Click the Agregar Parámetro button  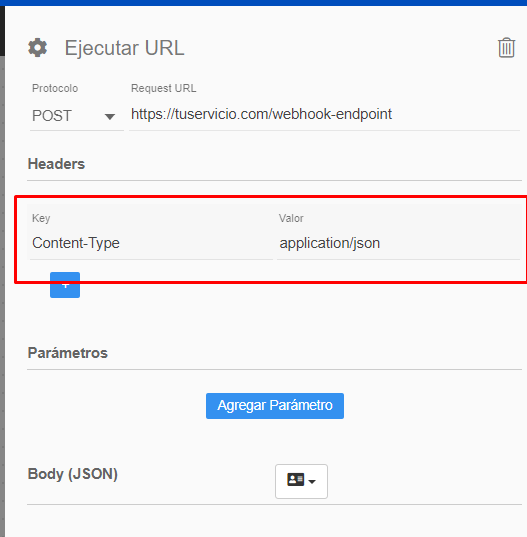coord(275,406)
